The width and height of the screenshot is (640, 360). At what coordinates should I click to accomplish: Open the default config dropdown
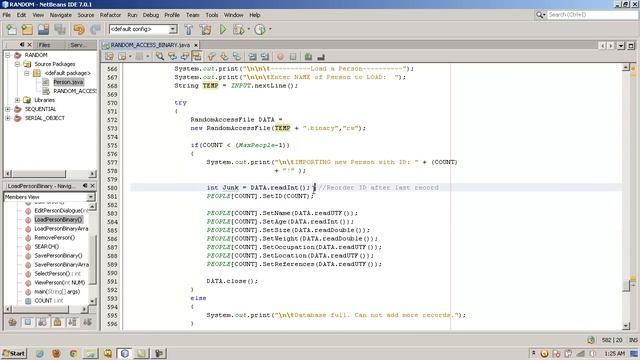coord(173,29)
